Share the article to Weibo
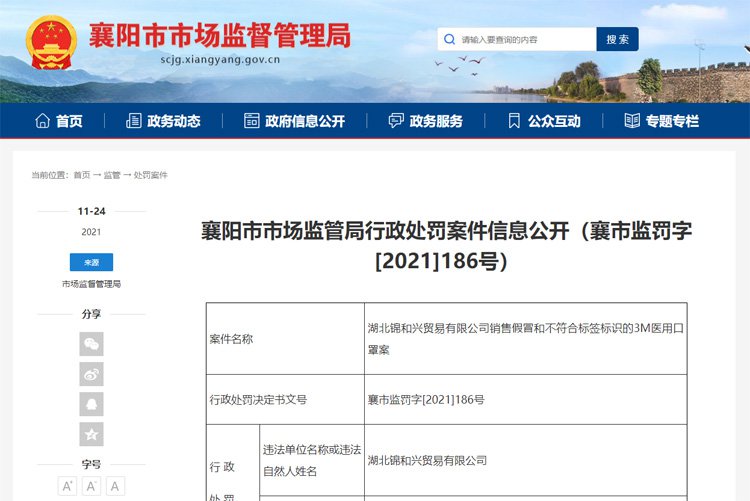 click(91, 374)
